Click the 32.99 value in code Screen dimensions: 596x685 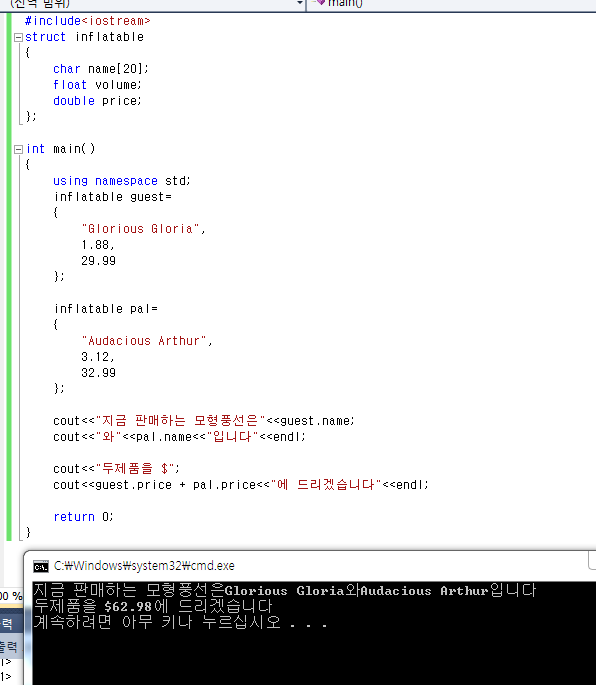click(98, 373)
